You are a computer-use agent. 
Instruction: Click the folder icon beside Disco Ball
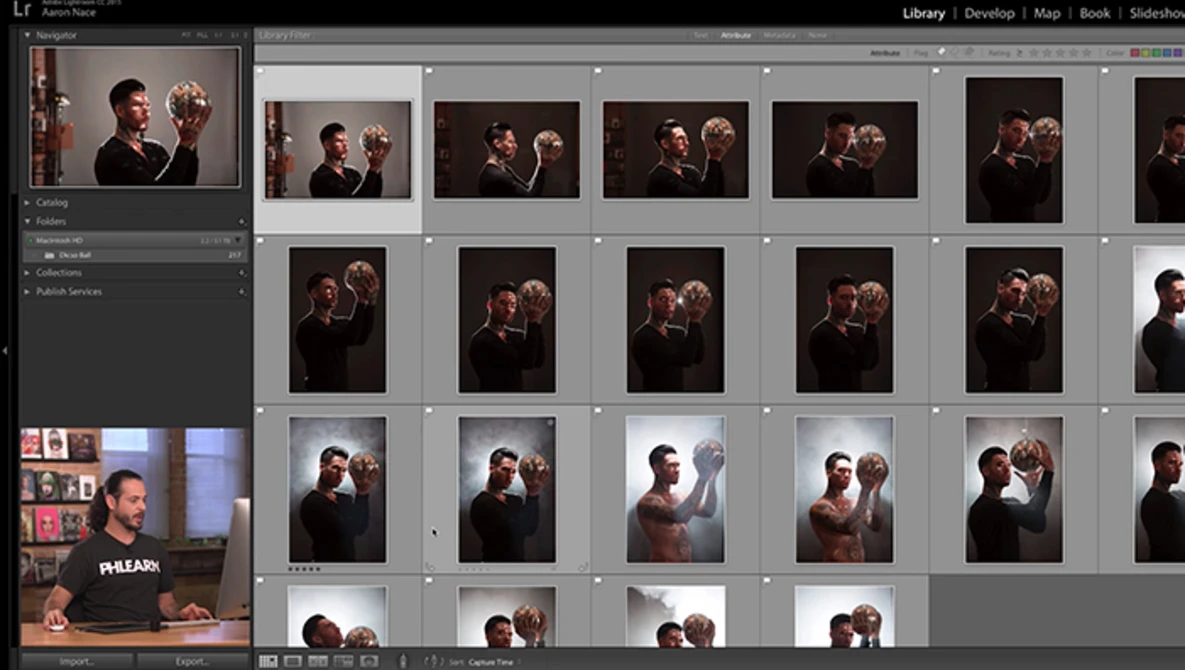point(50,255)
